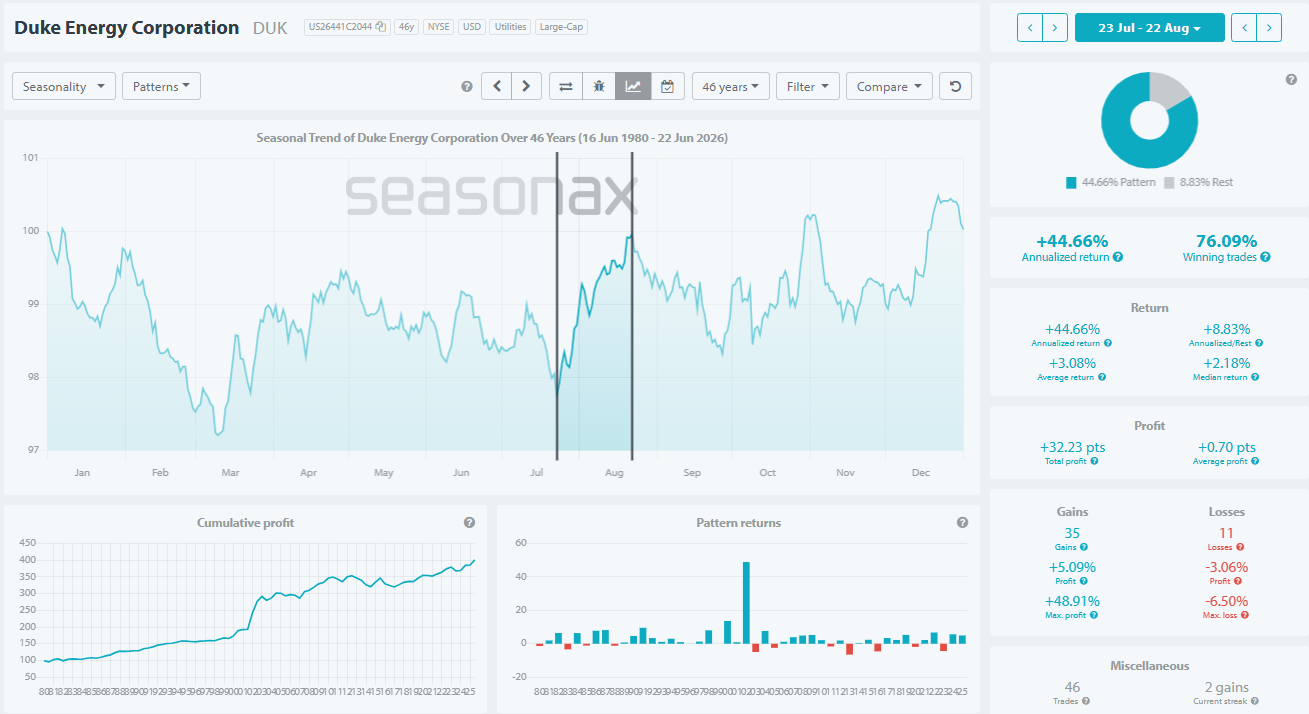Image resolution: width=1309 pixels, height=714 pixels.
Task: Open the Patterns dropdown
Action: pyautogui.click(x=161, y=86)
